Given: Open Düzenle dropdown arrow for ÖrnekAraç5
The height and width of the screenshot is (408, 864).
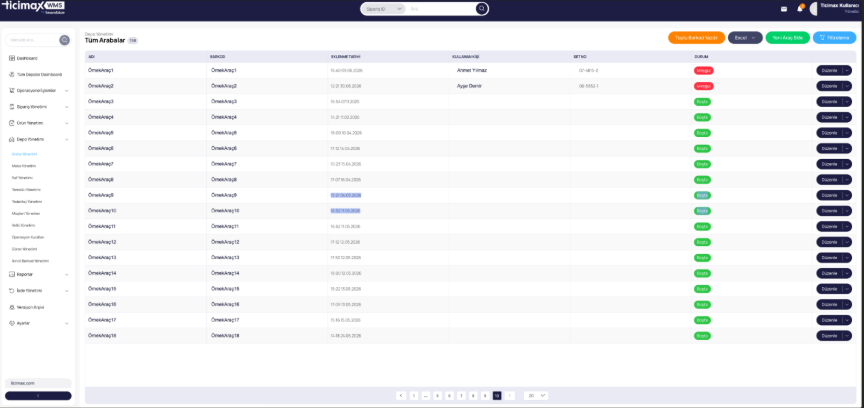Looking at the screenshot, I should click(847, 133).
